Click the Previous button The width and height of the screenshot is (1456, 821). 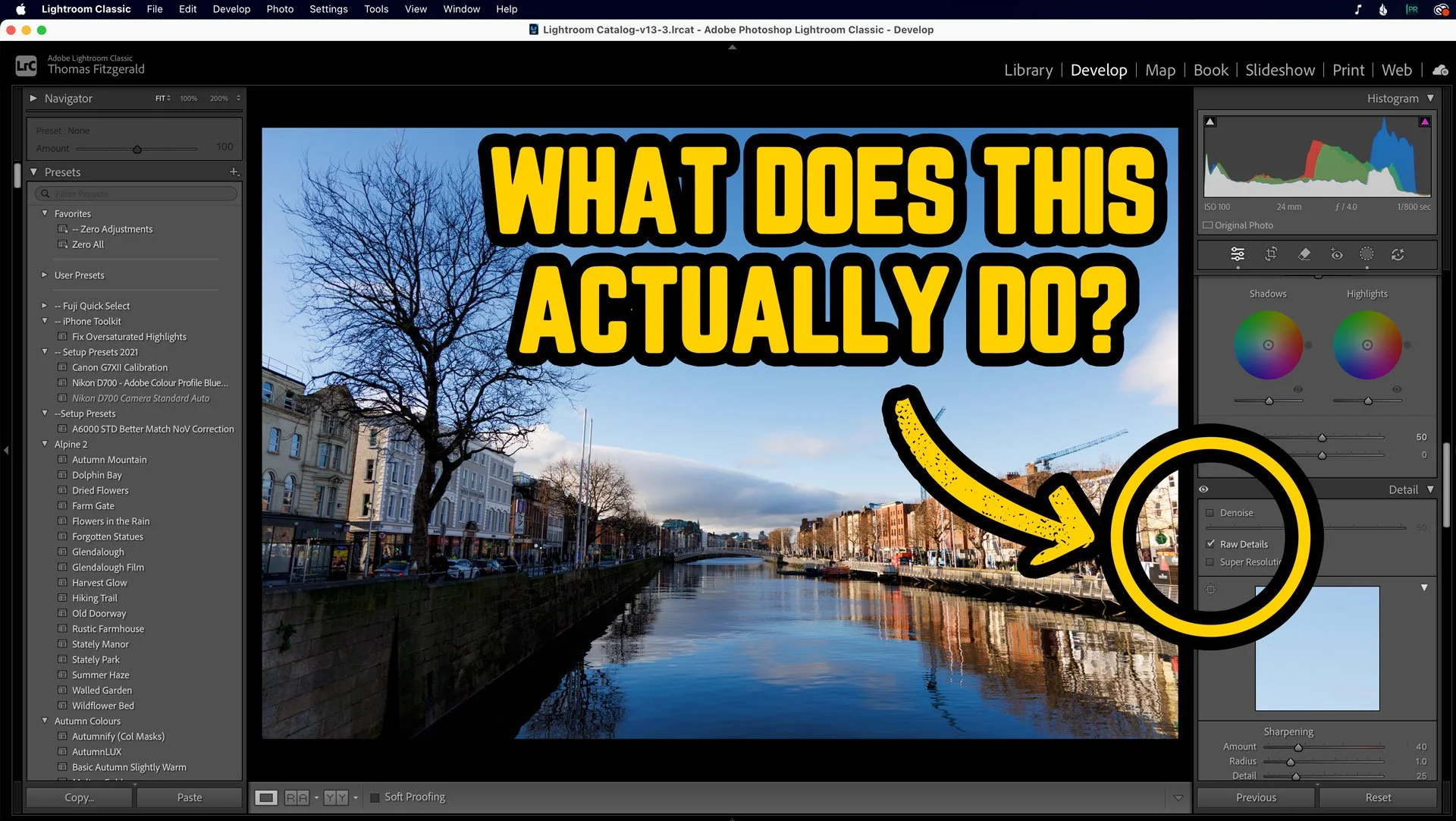1256,797
